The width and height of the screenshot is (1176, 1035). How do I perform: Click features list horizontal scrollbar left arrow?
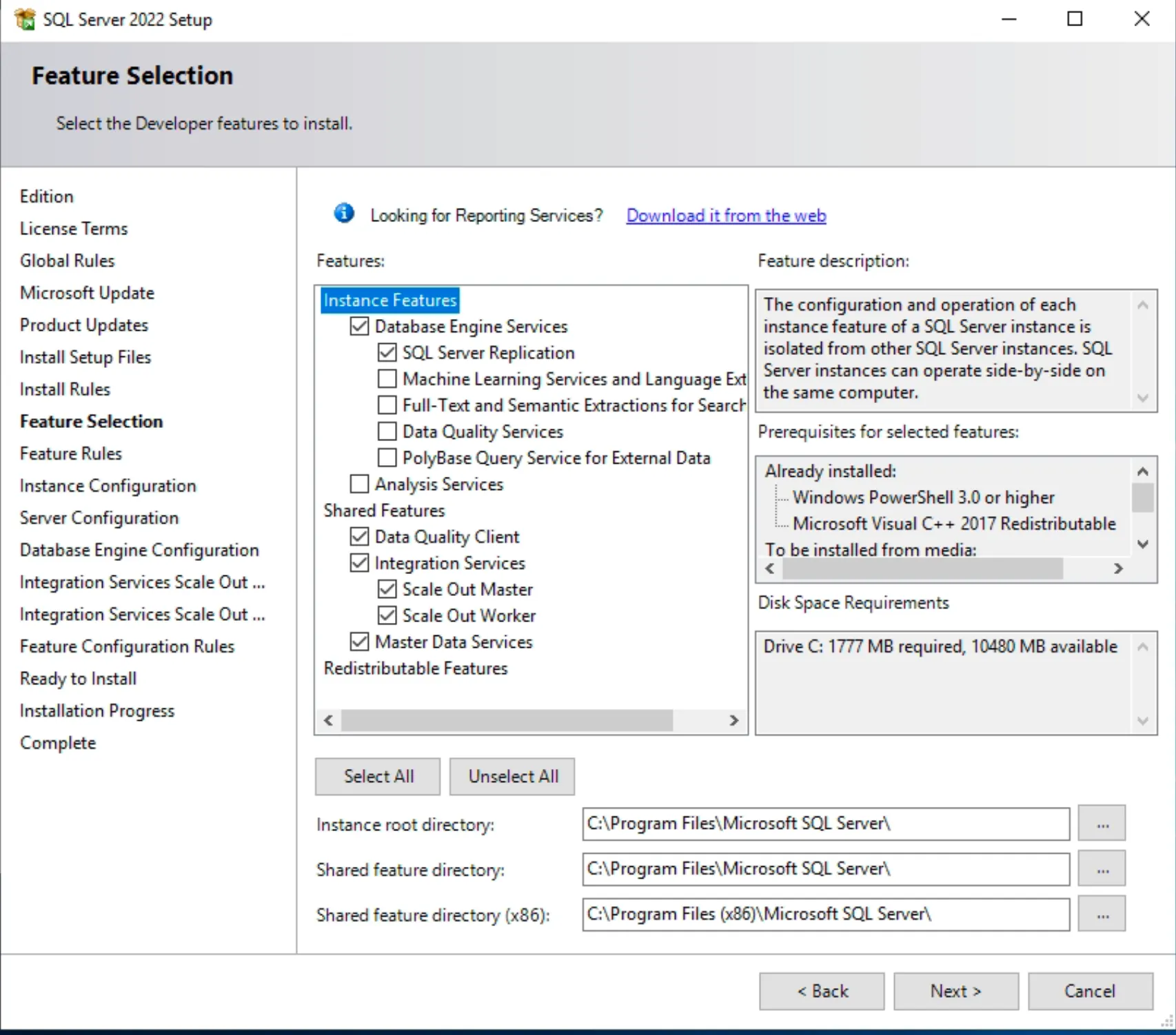[328, 721]
